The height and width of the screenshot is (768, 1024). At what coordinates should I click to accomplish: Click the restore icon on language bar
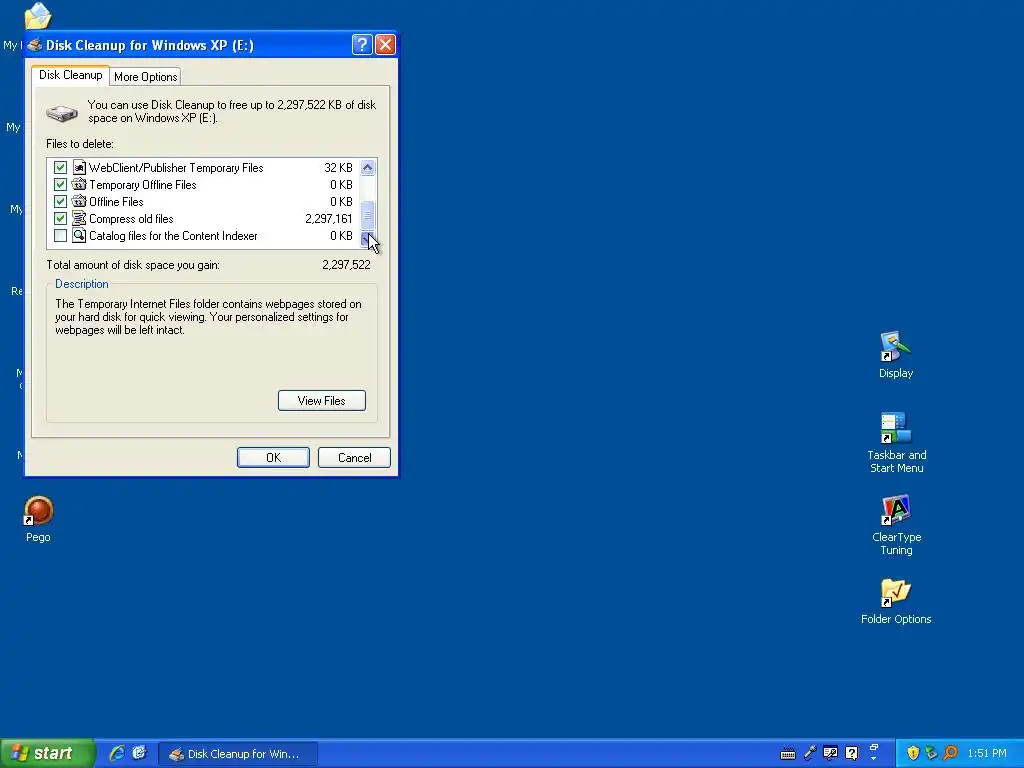point(874,747)
